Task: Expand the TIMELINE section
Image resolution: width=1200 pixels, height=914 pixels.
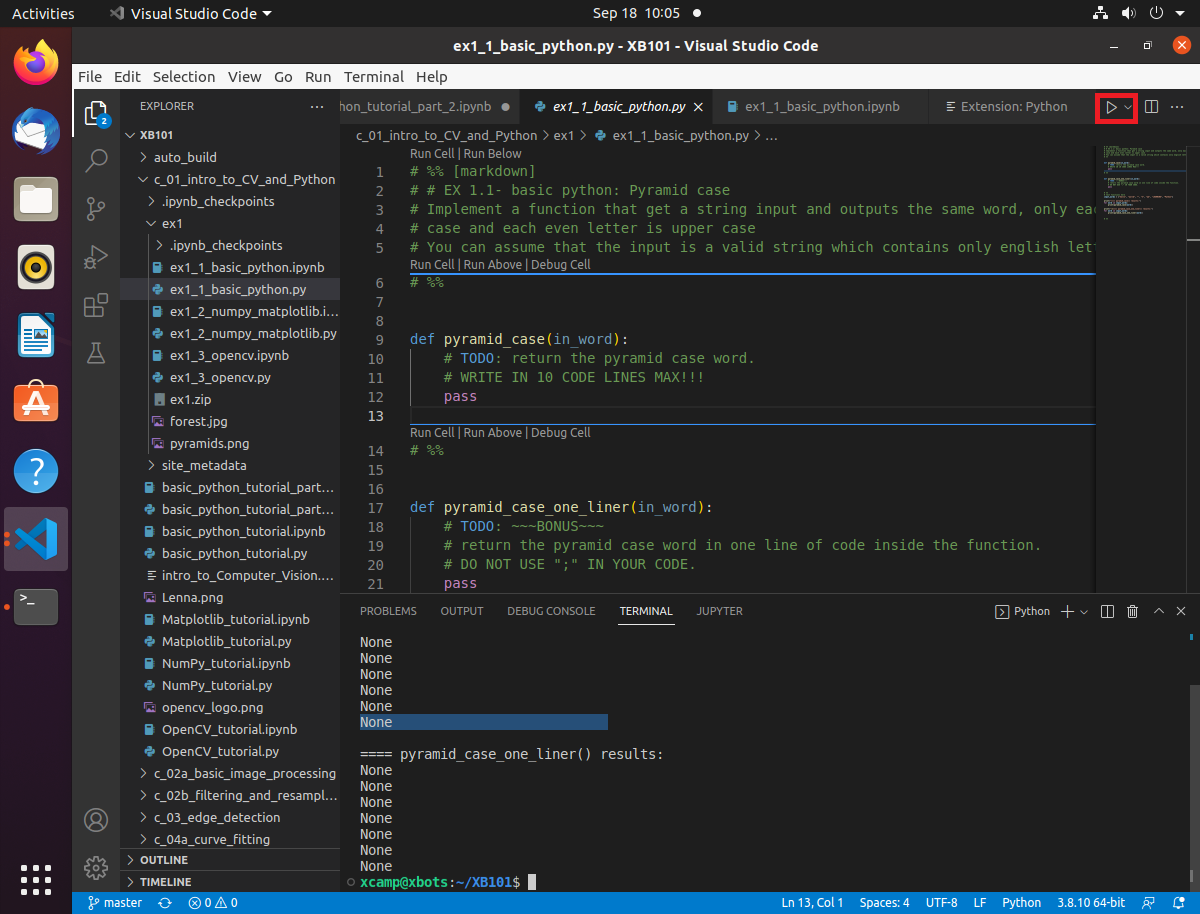Action: coord(230,882)
